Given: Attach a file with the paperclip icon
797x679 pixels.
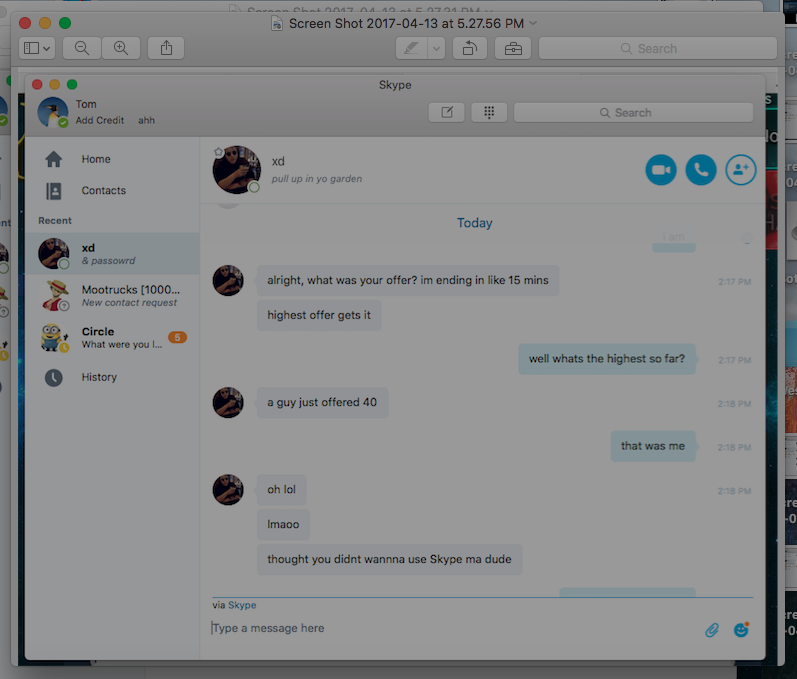Looking at the screenshot, I should 712,630.
